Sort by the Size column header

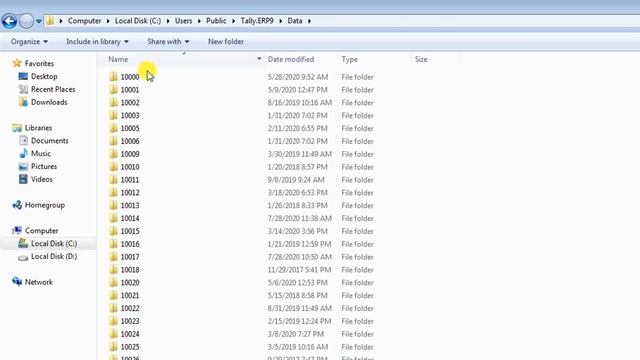tap(421, 60)
